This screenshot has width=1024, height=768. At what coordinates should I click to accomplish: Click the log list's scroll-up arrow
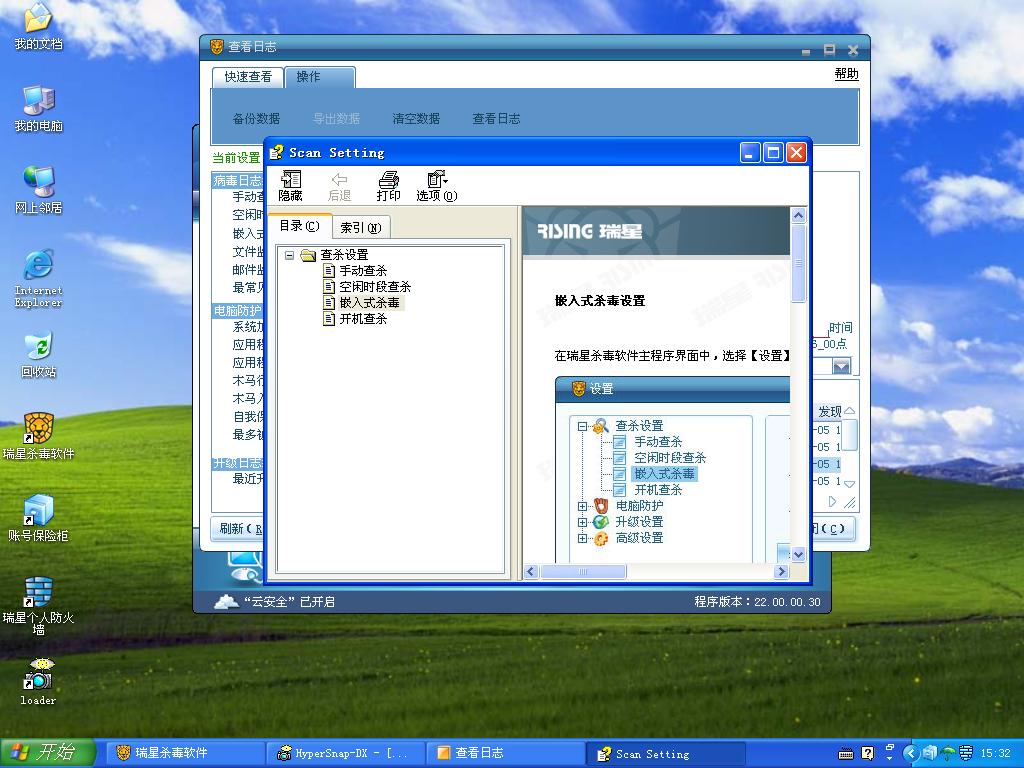[x=849, y=411]
